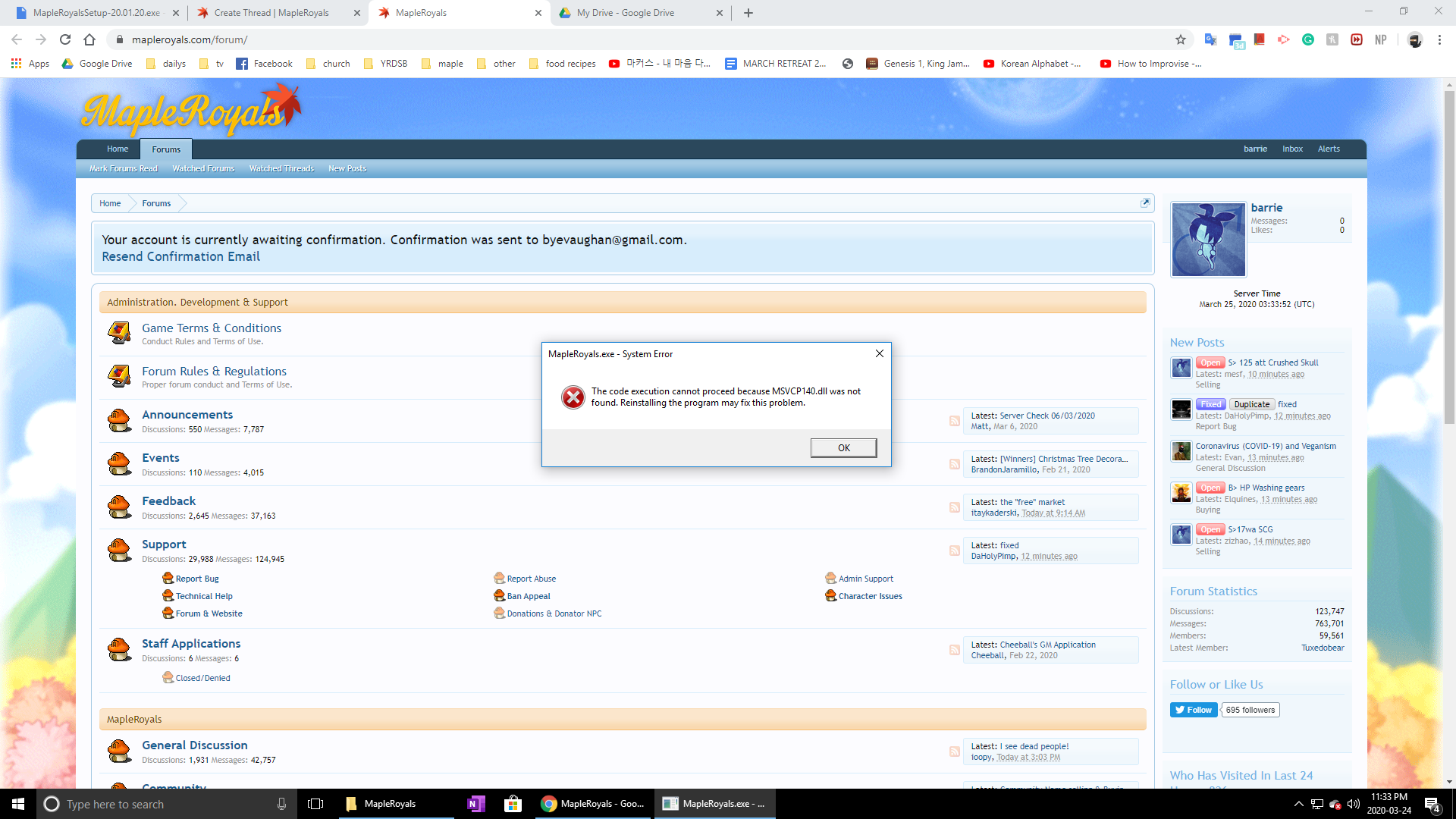Click Mark Forums Read
Screen dimensions: 1456x819
coord(123,168)
